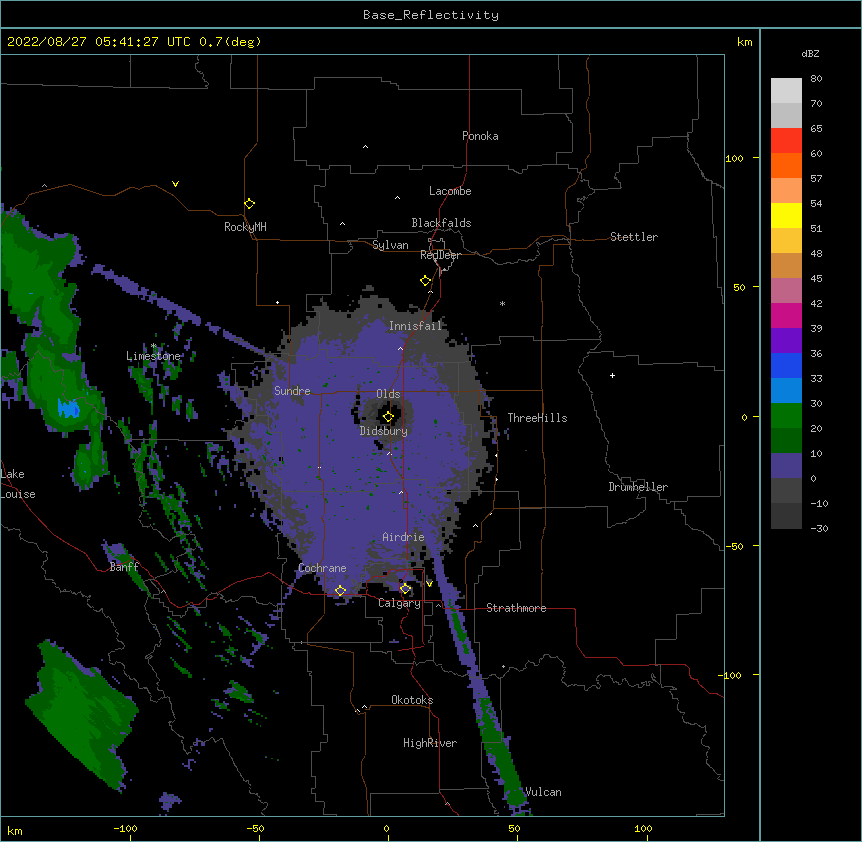Click the HighRiver label
The width and height of the screenshot is (862, 842).
tap(430, 743)
